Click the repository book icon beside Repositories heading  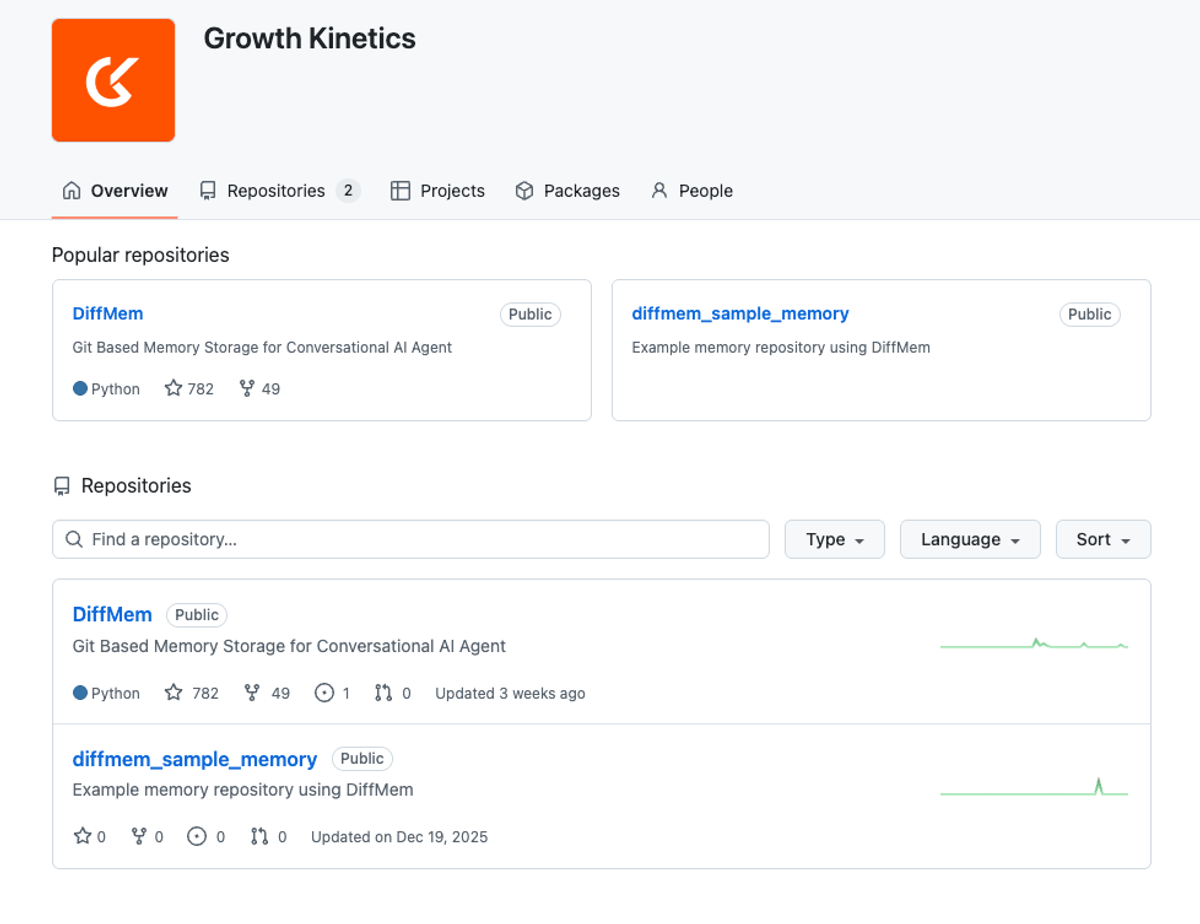62,486
